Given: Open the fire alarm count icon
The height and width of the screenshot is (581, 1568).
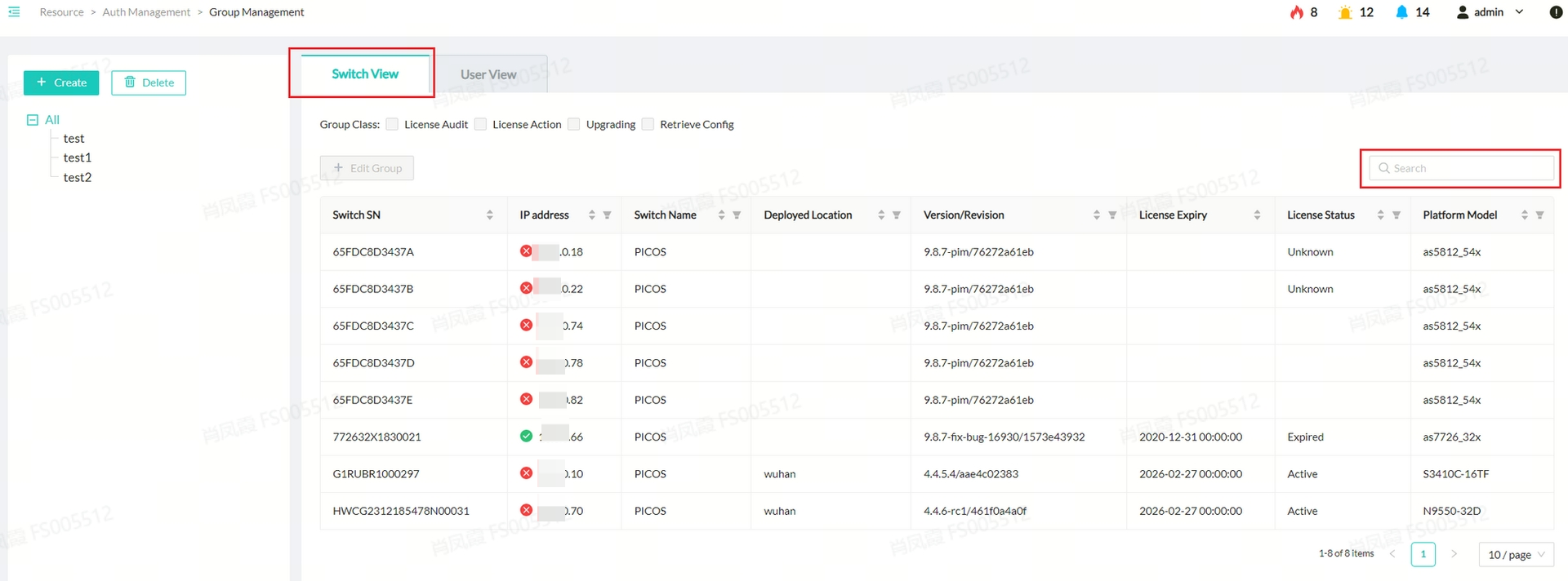Looking at the screenshot, I should 1296,12.
